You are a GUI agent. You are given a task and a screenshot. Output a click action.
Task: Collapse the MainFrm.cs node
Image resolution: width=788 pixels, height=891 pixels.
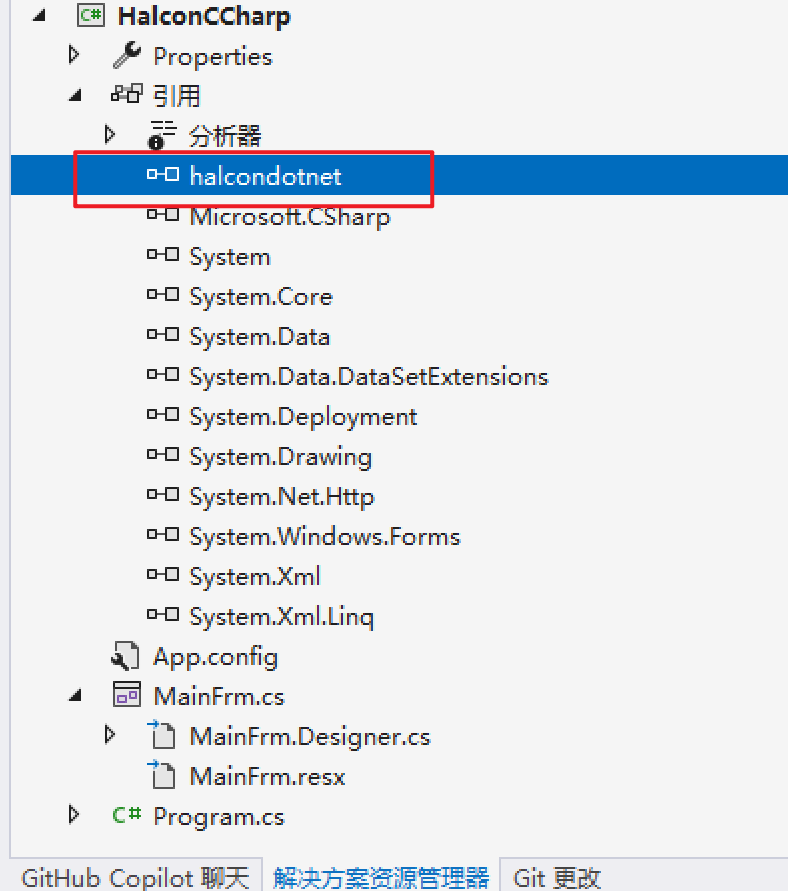[x=73, y=694]
